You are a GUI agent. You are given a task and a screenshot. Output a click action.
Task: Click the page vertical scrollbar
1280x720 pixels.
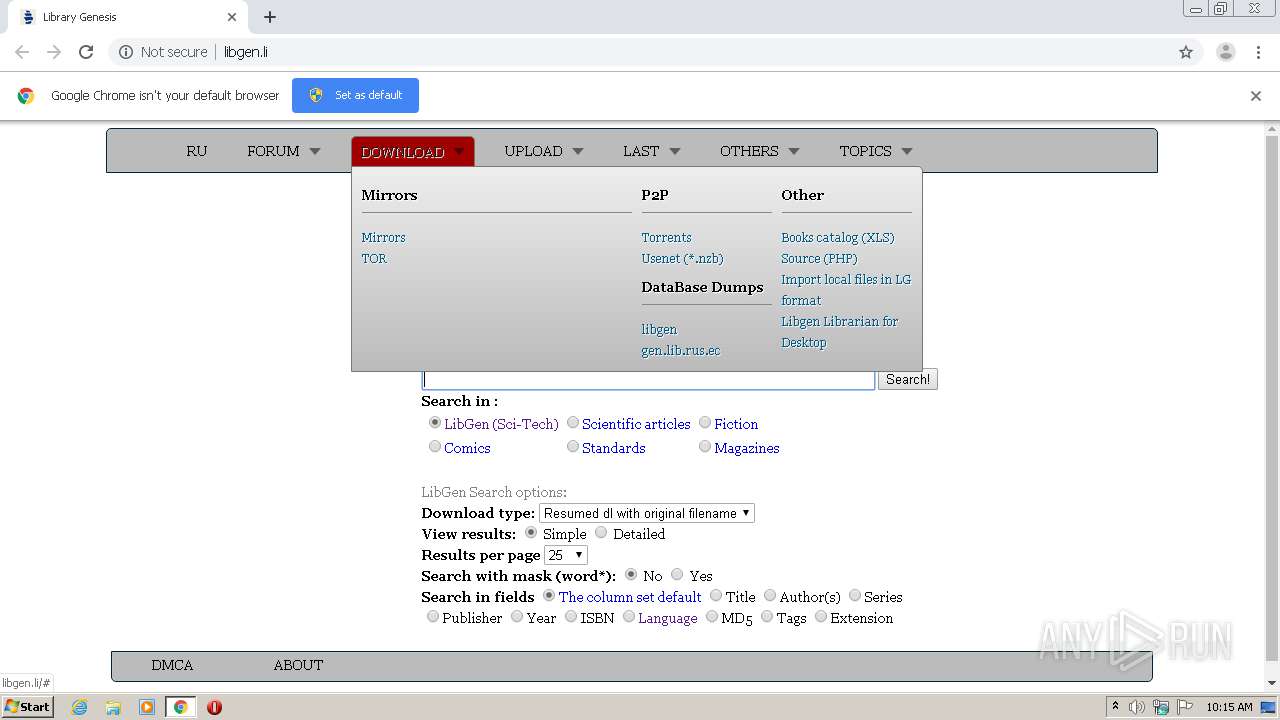1272,400
